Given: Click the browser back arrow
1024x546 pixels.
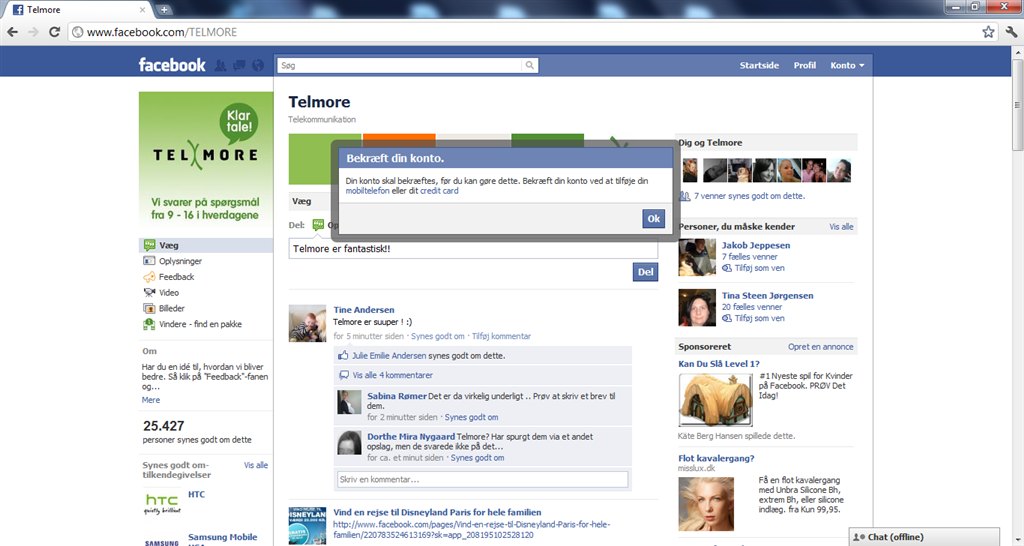Looking at the screenshot, I should click(x=12, y=32).
